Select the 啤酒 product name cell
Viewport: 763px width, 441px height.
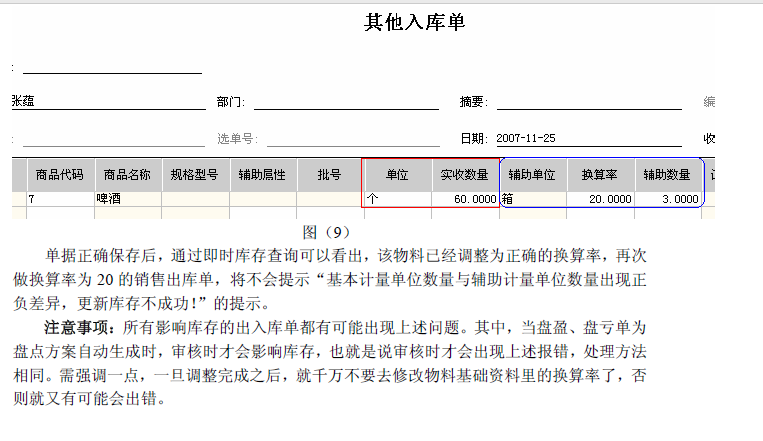click(127, 199)
